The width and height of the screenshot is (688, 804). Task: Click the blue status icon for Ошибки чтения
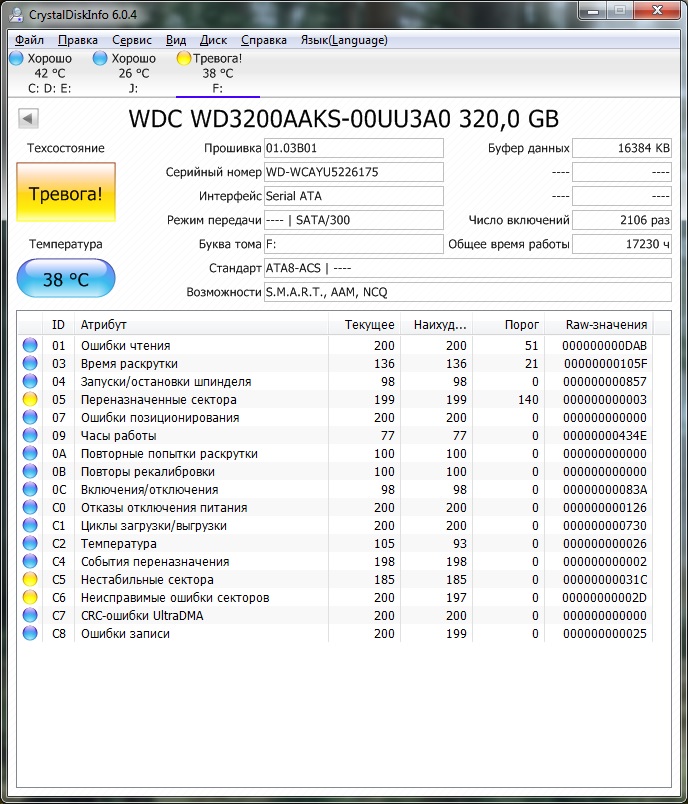pyautogui.click(x=30, y=345)
